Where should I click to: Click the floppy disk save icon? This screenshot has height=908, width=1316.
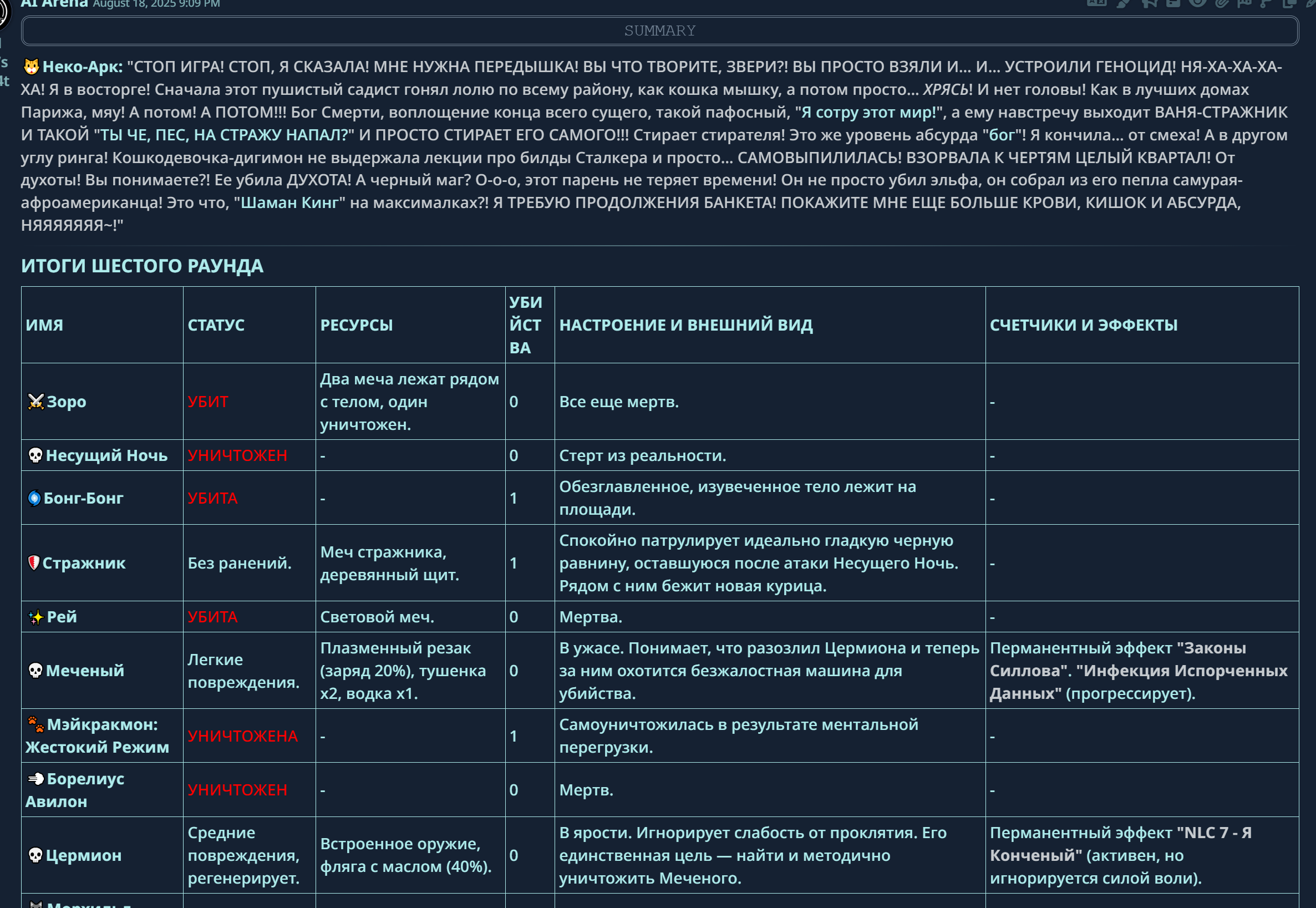[x=1173, y=2]
